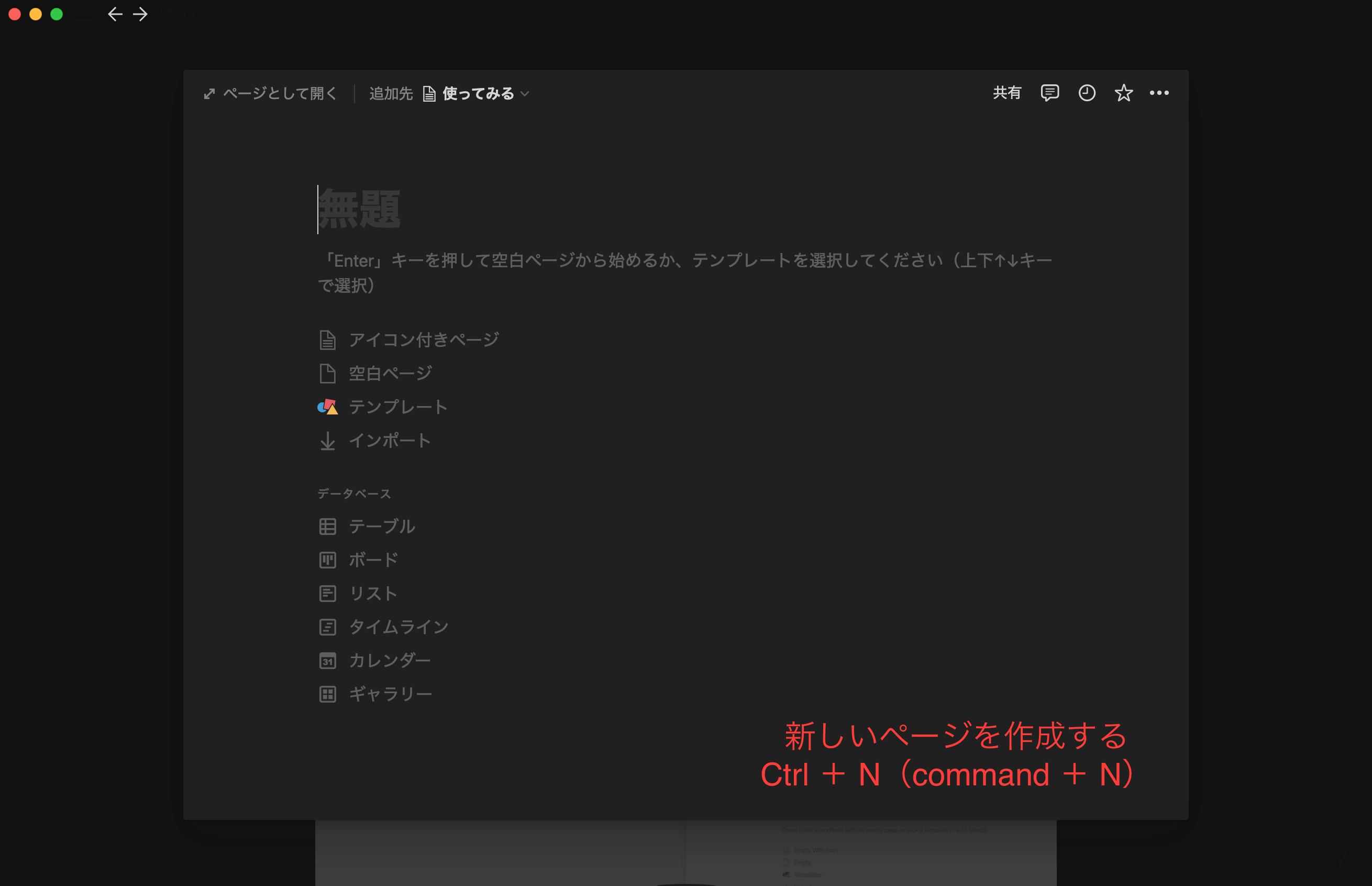Image resolution: width=1372 pixels, height=886 pixels.
Task: Open the three-dots more options menu
Action: pos(1159,93)
